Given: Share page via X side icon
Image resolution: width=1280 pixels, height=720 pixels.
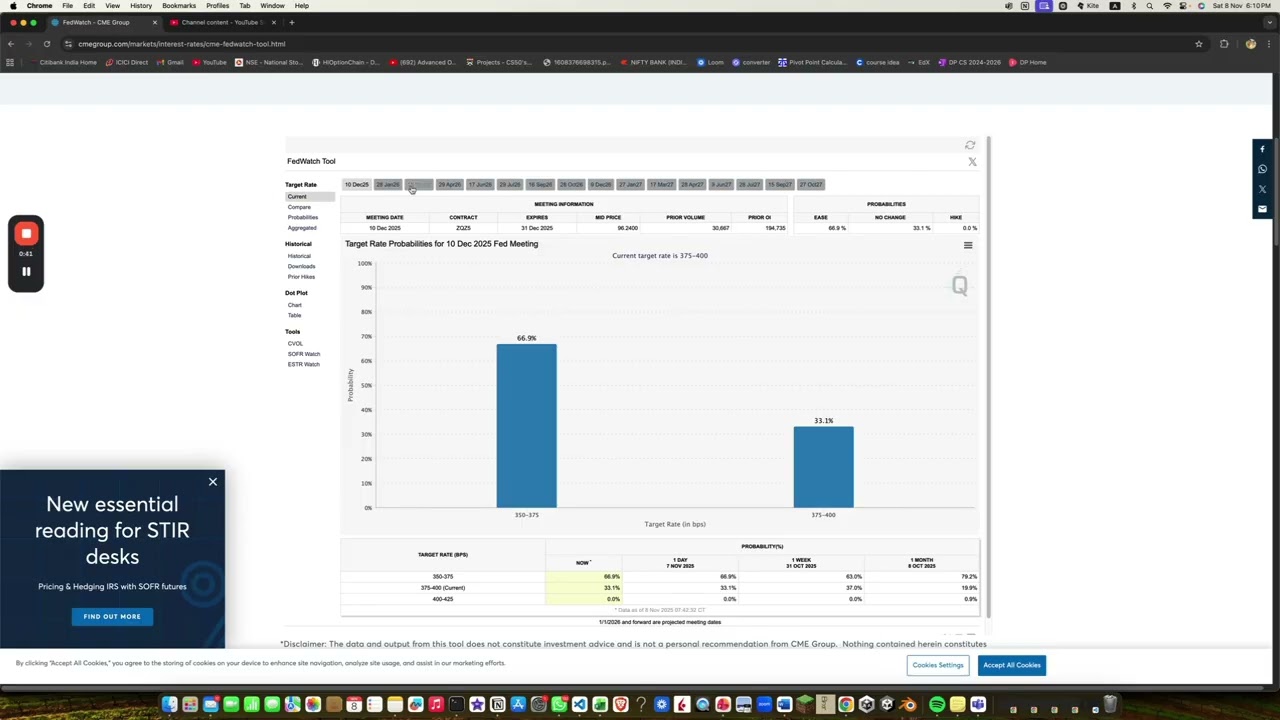Looking at the screenshot, I should (x=1263, y=189).
